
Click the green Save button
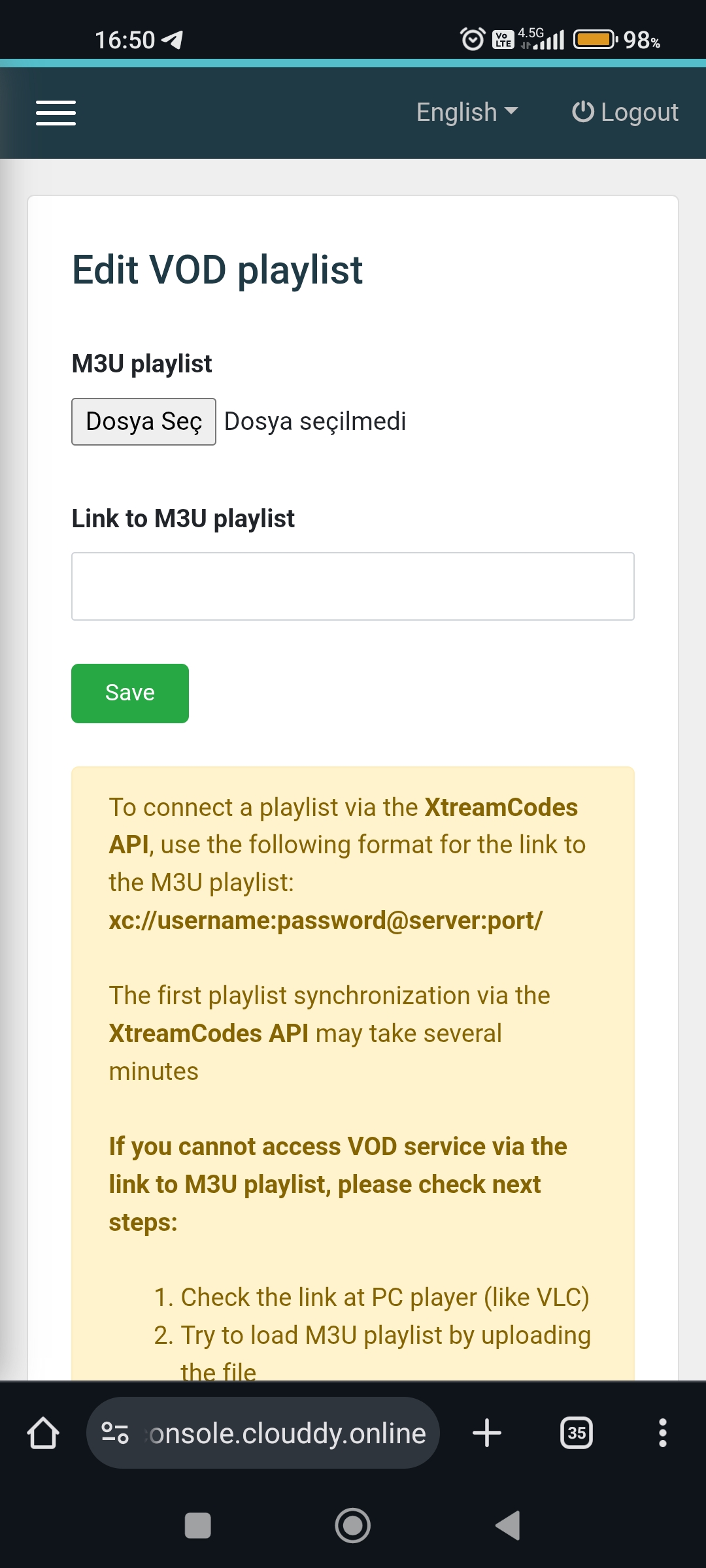point(129,693)
